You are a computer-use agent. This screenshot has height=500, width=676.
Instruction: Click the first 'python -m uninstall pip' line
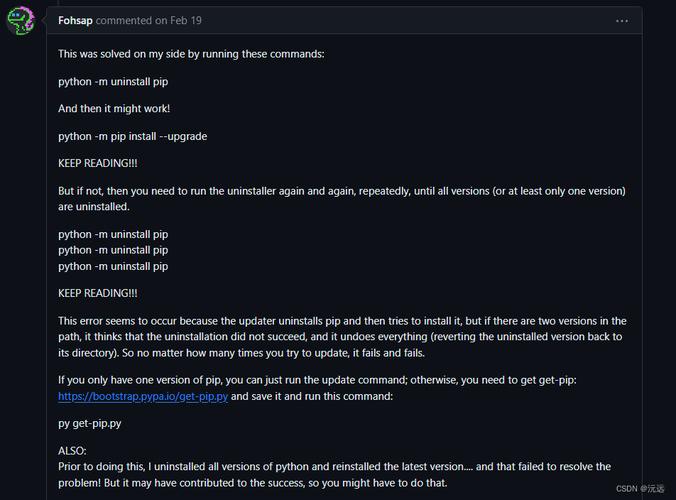click(x=113, y=81)
